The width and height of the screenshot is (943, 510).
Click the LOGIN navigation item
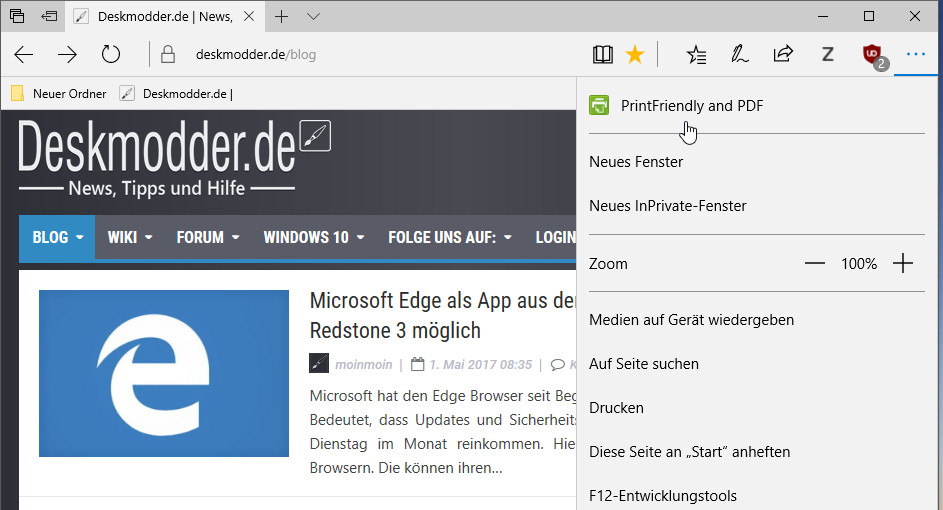pyautogui.click(x=554, y=238)
